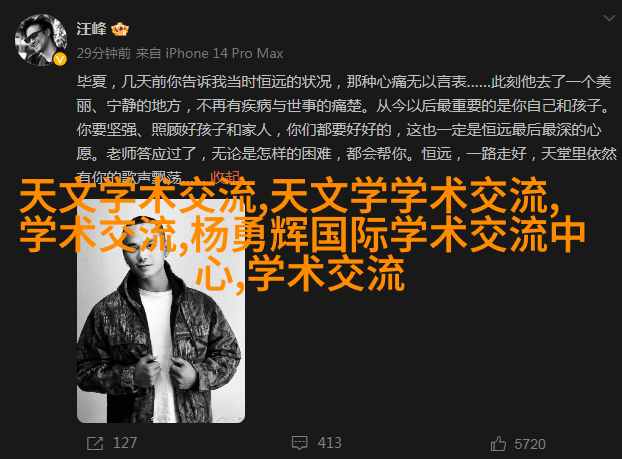Open the post options chevron menu
Image resolution: width=622 pixels, height=459 pixels.
(x=609, y=18)
